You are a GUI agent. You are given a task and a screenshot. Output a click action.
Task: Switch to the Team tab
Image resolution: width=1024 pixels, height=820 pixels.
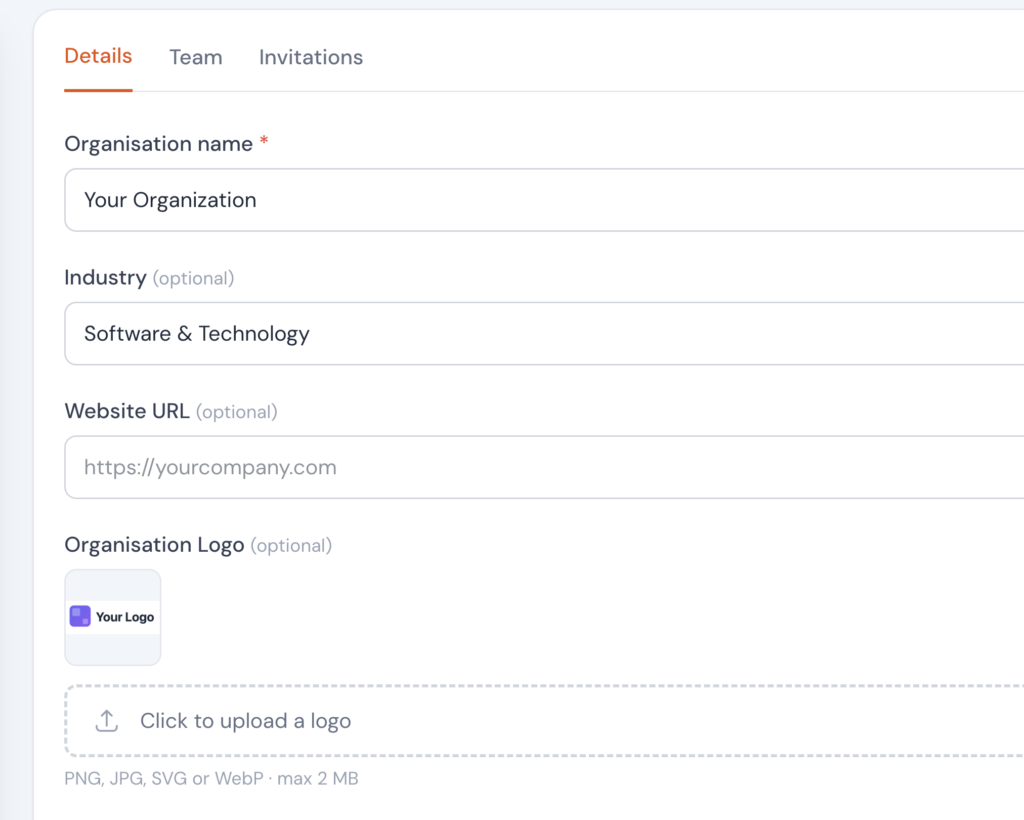[196, 57]
